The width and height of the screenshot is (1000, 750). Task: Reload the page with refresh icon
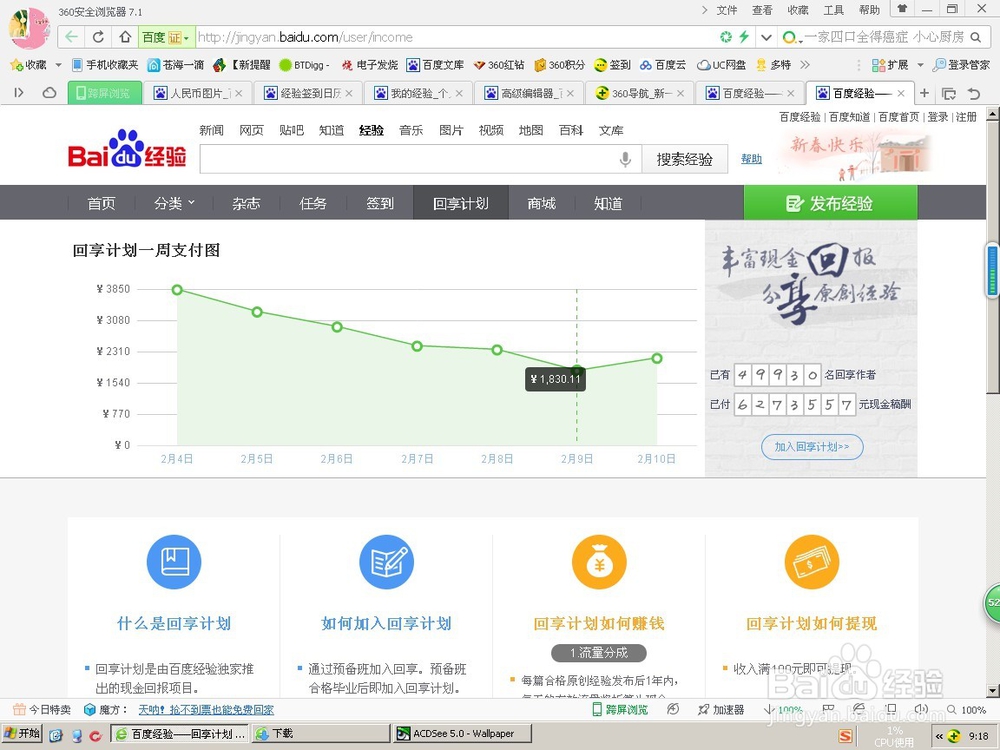(x=98, y=37)
